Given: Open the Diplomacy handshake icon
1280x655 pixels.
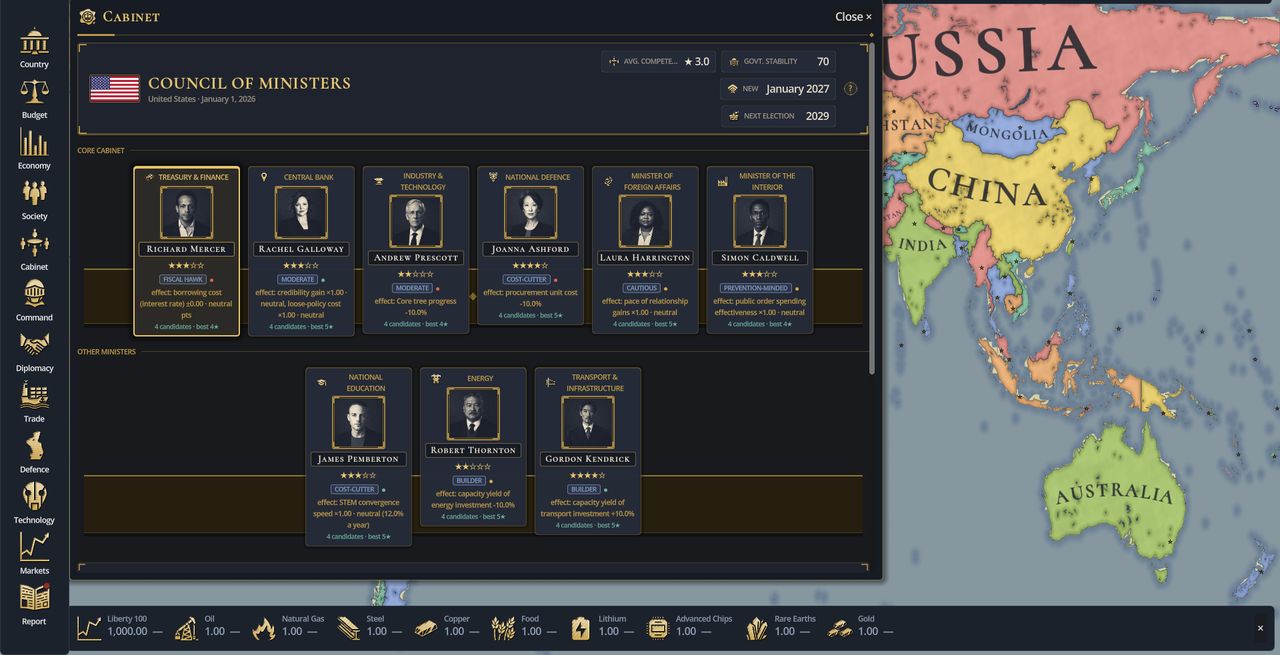Looking at the screenshot, I should pyautogui.click(x=34, y=345).
